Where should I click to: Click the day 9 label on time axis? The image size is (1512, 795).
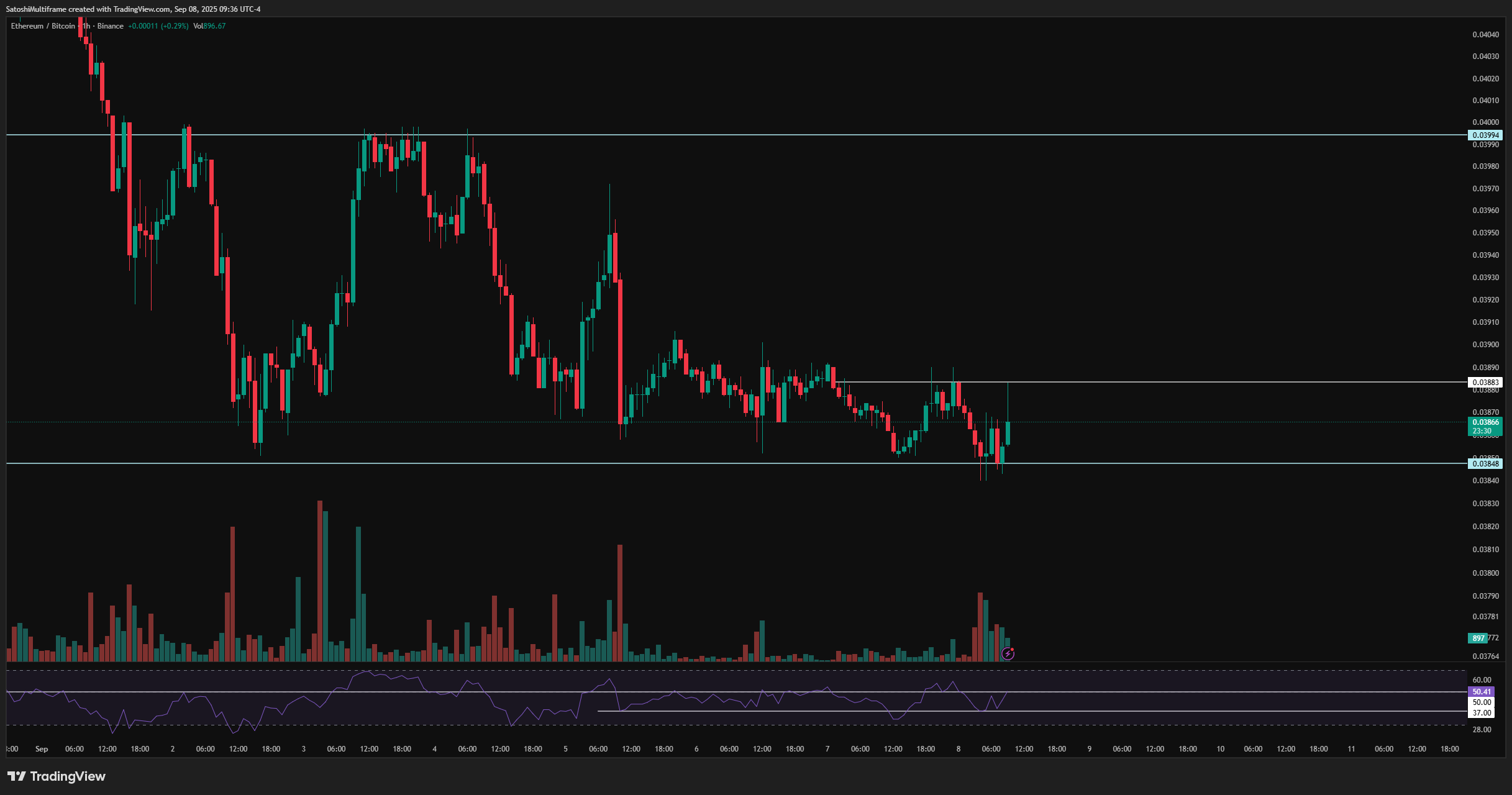coord(1090,749)
